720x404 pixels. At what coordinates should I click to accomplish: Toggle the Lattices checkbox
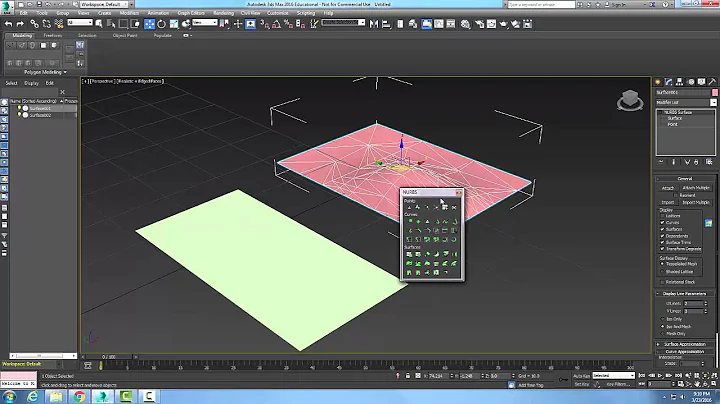click(x=663, y=216)
